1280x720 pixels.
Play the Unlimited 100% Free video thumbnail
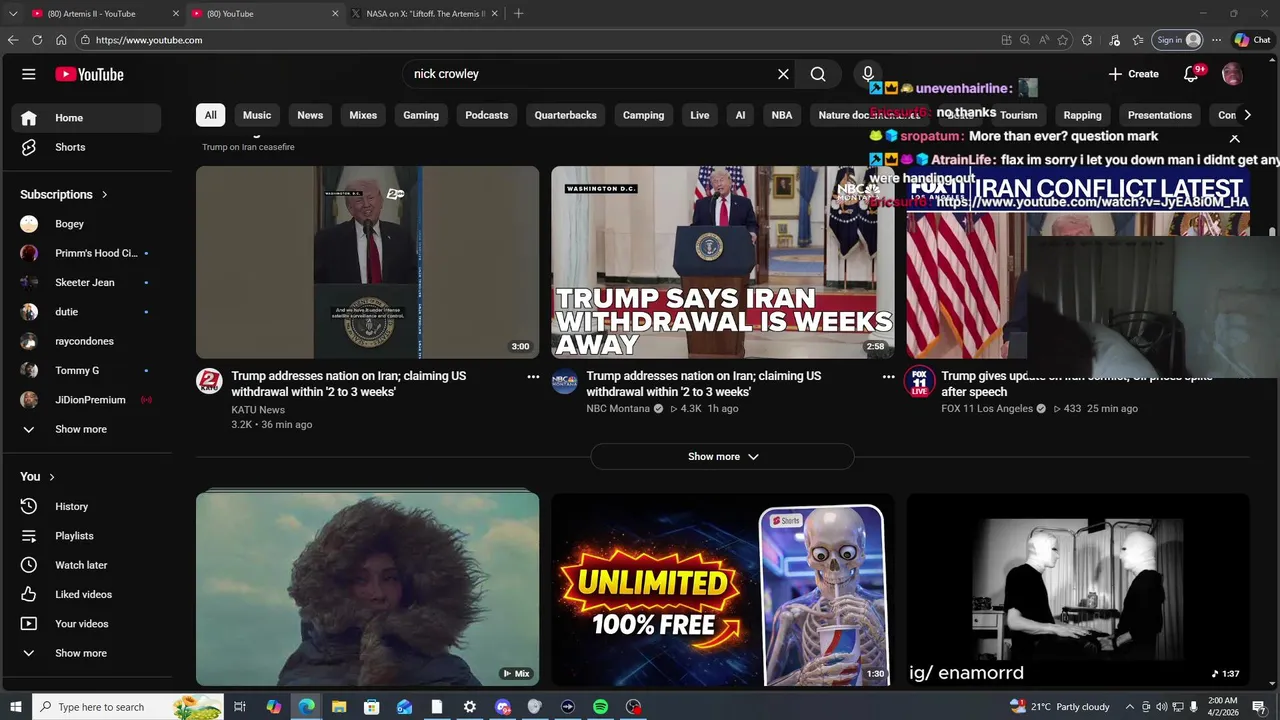click(723, 589)
